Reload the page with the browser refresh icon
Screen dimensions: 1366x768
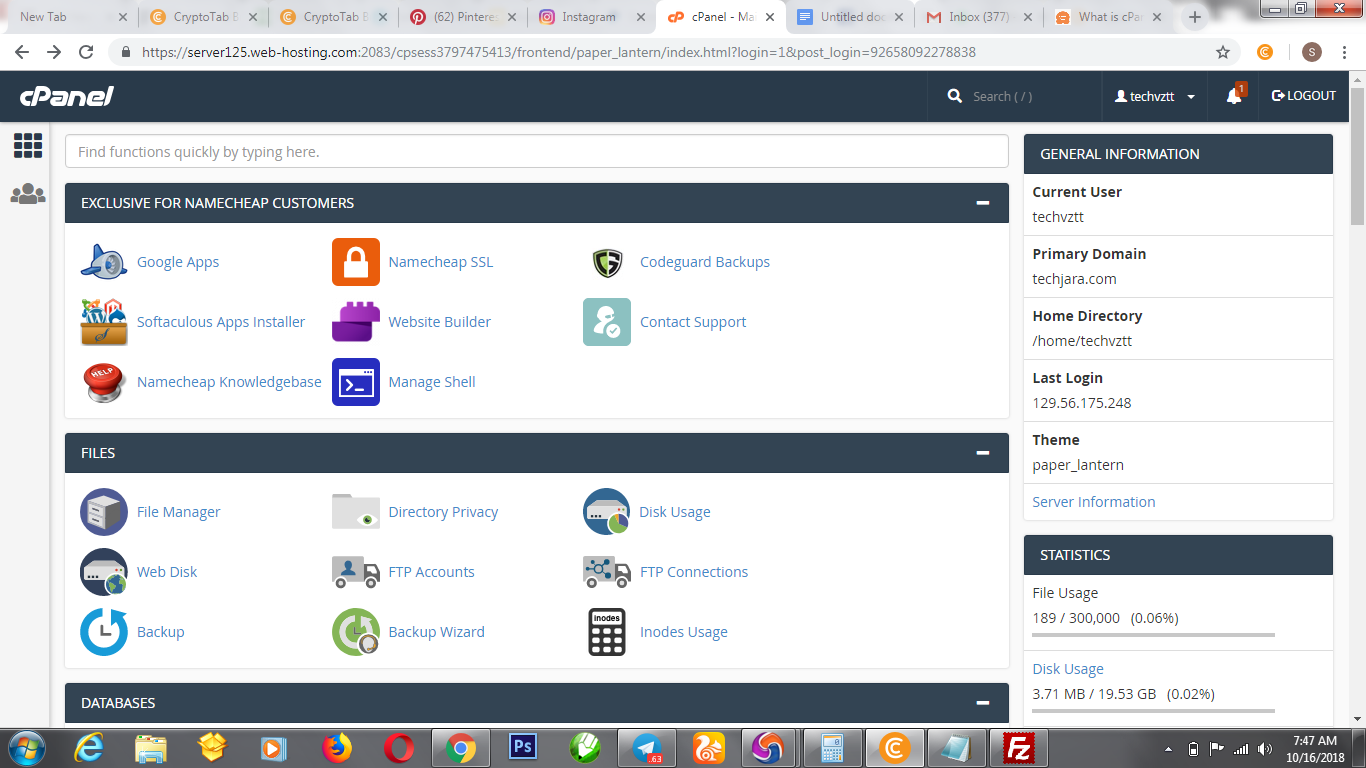[x=86, y=52]
